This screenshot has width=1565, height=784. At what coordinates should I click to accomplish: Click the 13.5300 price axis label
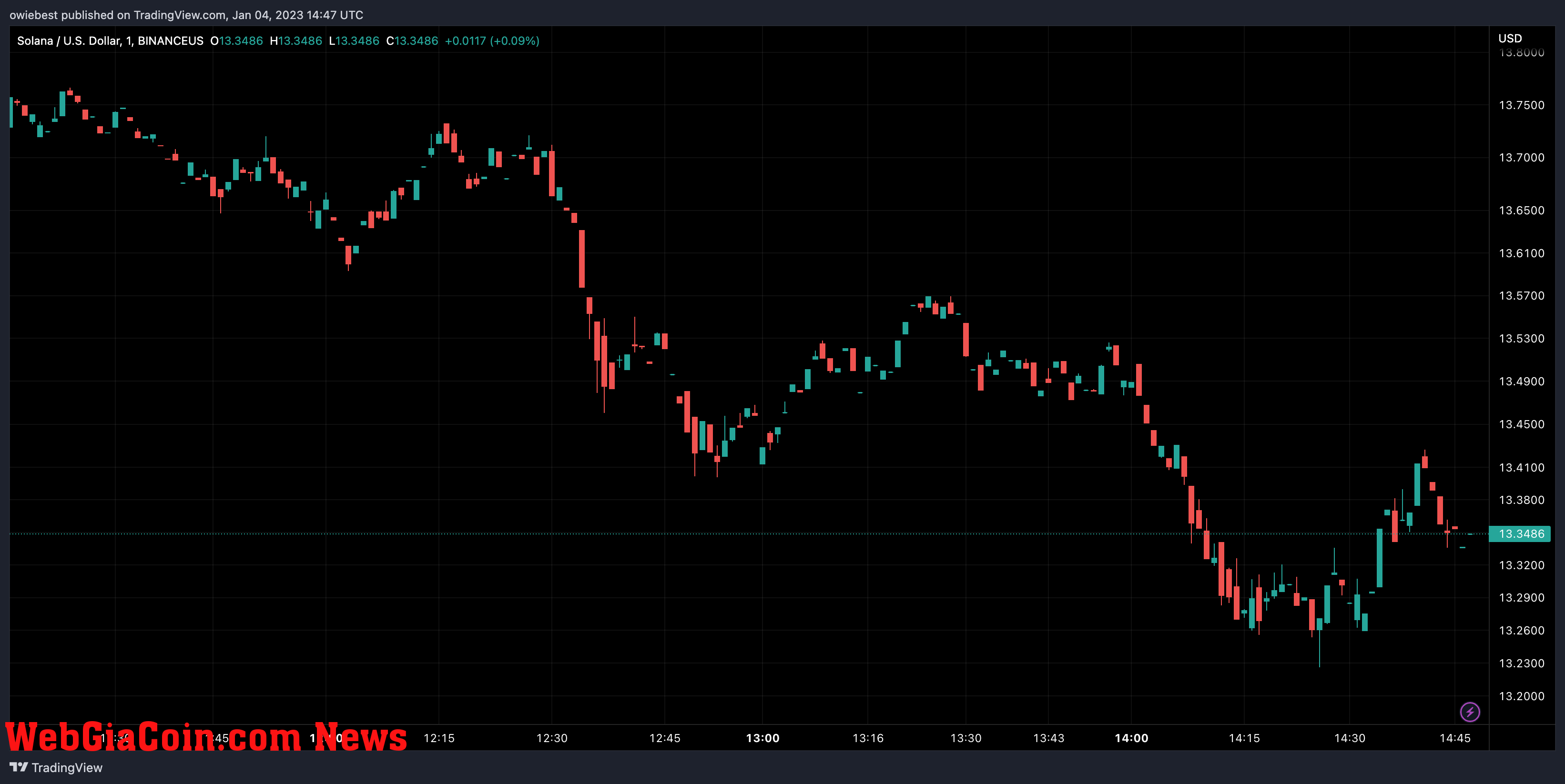[1521, 338]
